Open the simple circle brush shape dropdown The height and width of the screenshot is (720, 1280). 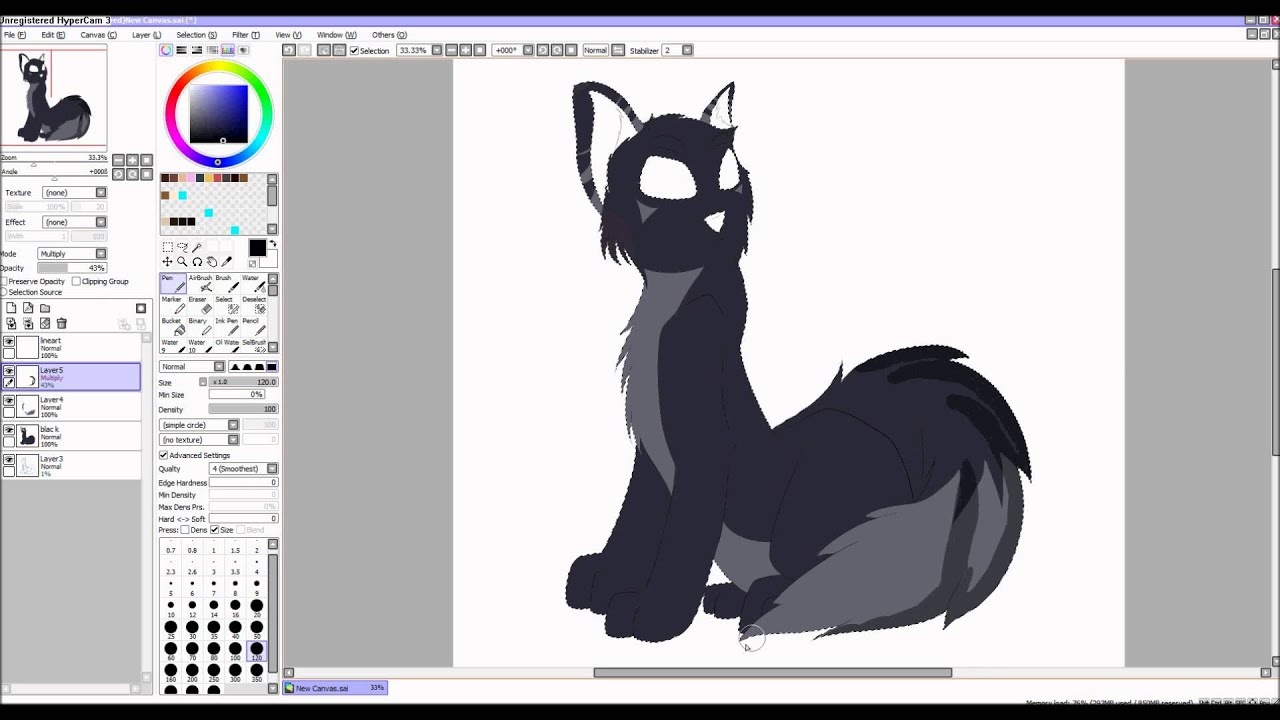(x=199, y=425)
